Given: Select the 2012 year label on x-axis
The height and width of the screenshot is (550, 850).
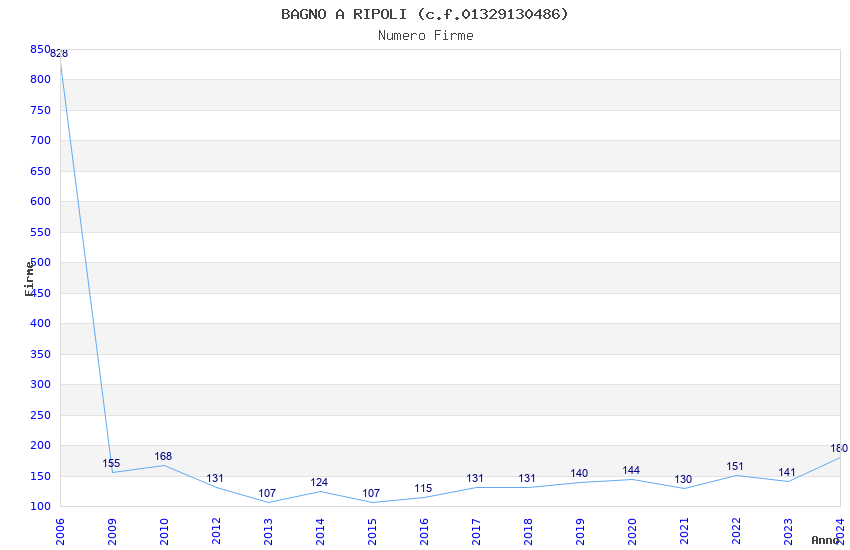Looking at the screenshot, I should click(216, 532).
